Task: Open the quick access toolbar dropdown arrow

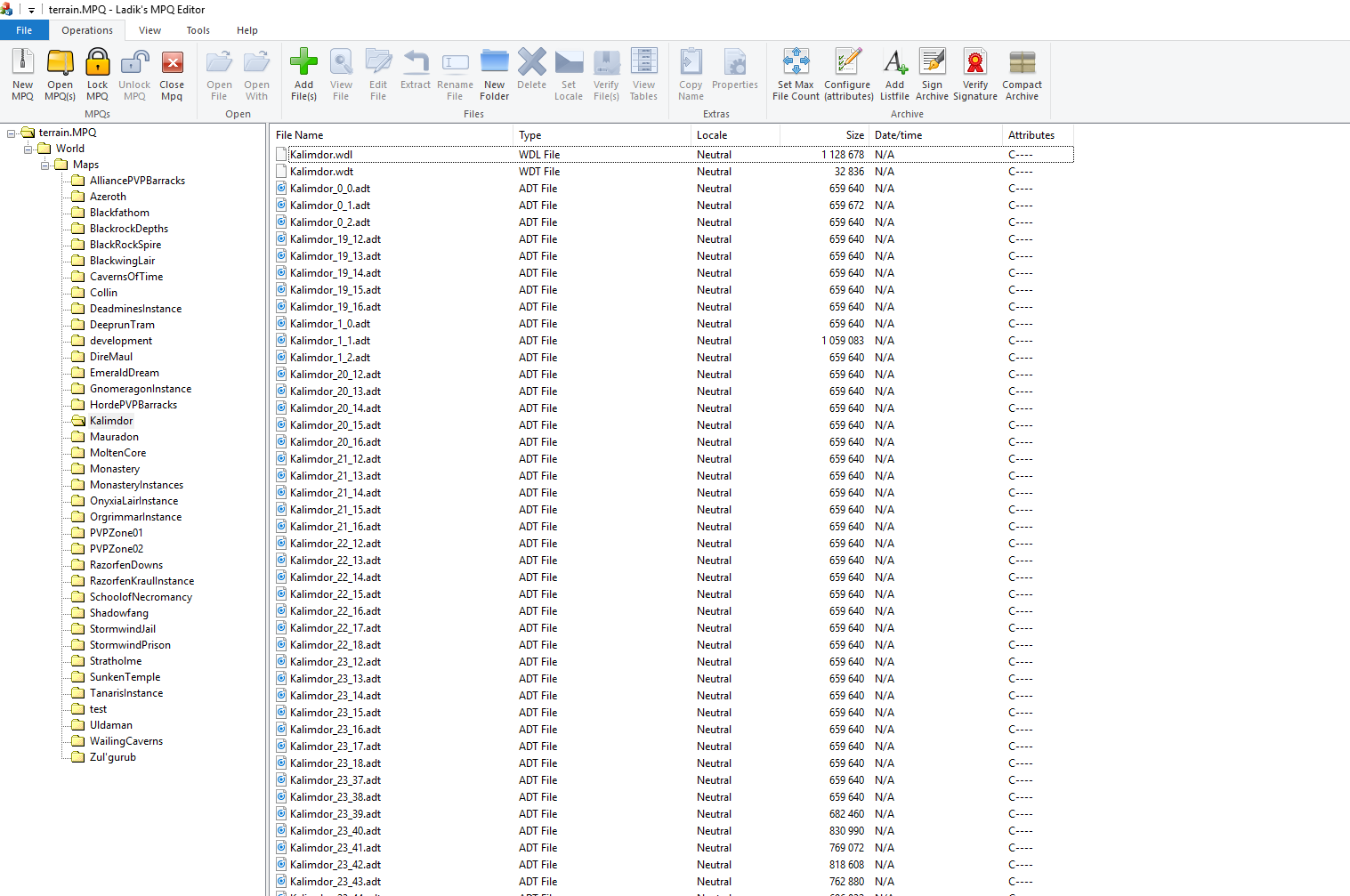Action: point(31,10)
